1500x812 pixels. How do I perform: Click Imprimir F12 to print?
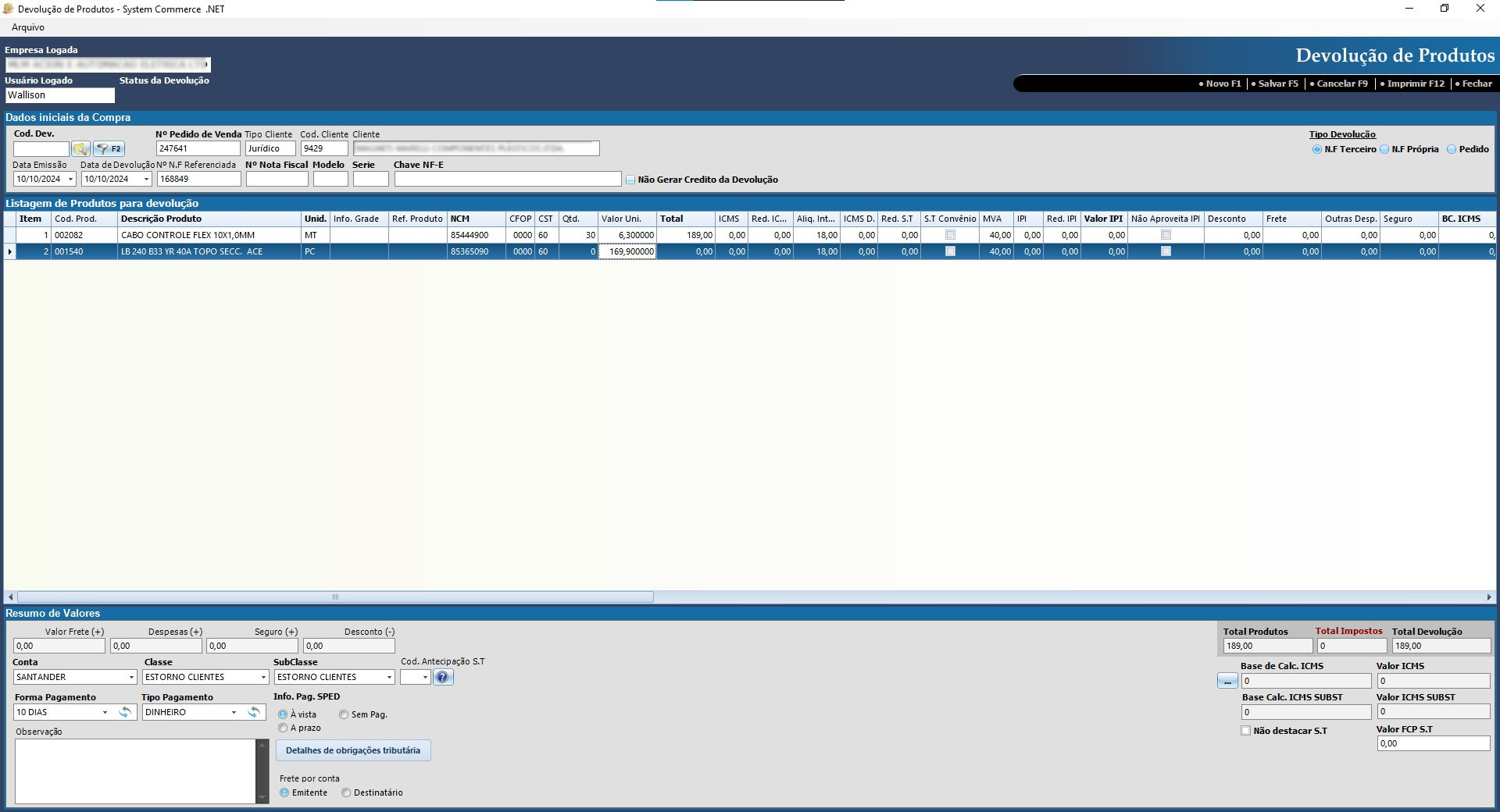coord(1415,84)
